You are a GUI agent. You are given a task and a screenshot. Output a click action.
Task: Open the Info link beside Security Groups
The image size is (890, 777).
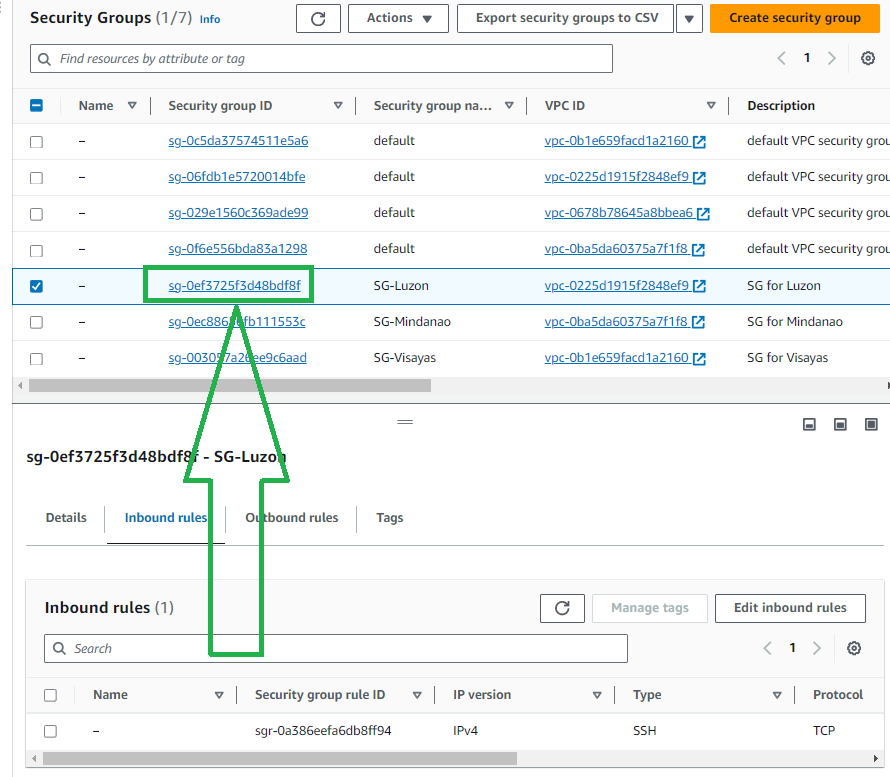(x=209, y=19)
